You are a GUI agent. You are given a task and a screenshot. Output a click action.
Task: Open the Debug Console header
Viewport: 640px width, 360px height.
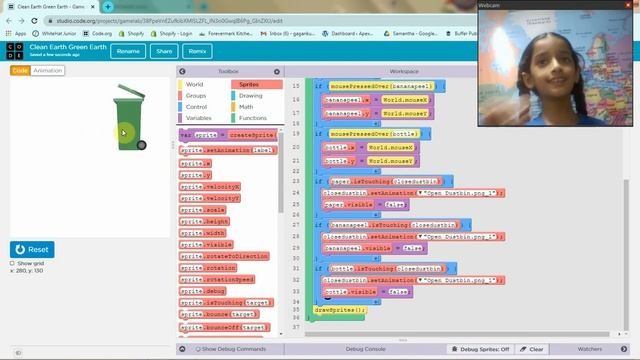coord(365,349)
